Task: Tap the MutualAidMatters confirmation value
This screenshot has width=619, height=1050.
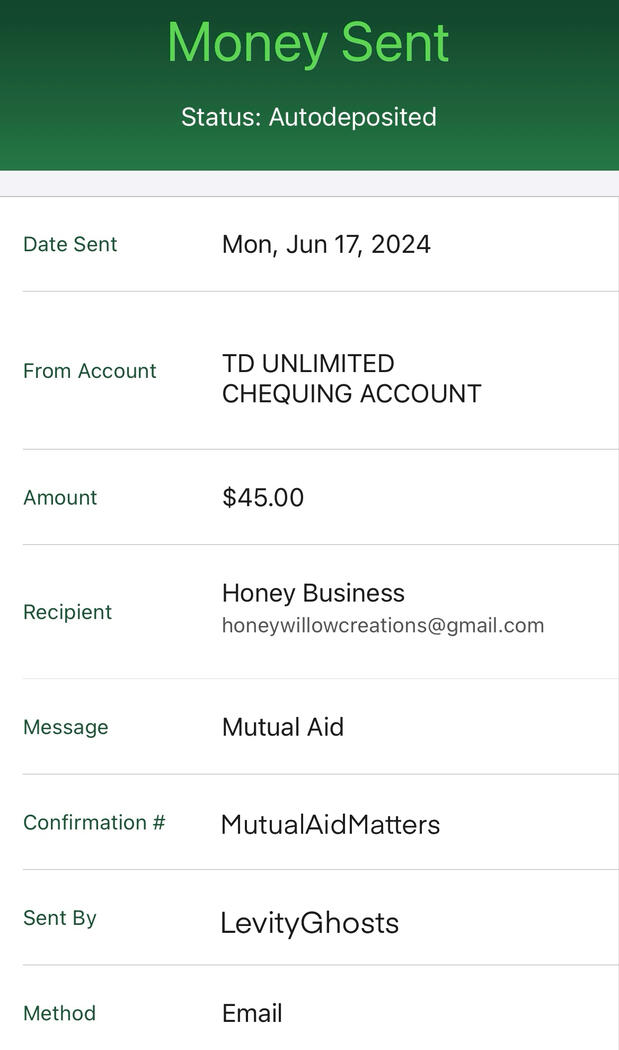Action: coord(330,824)
